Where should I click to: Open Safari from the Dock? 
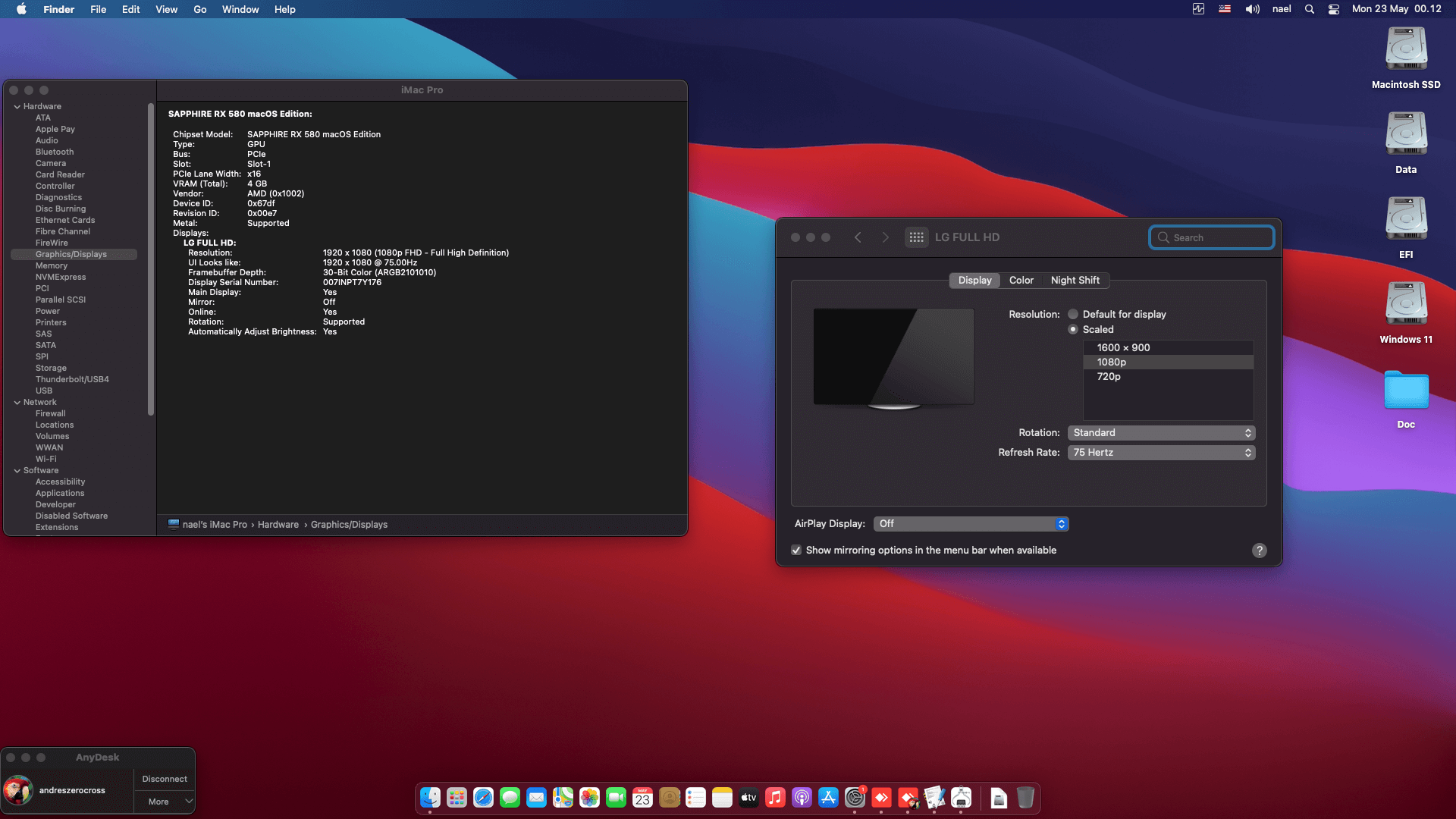[x=483, y=798]
